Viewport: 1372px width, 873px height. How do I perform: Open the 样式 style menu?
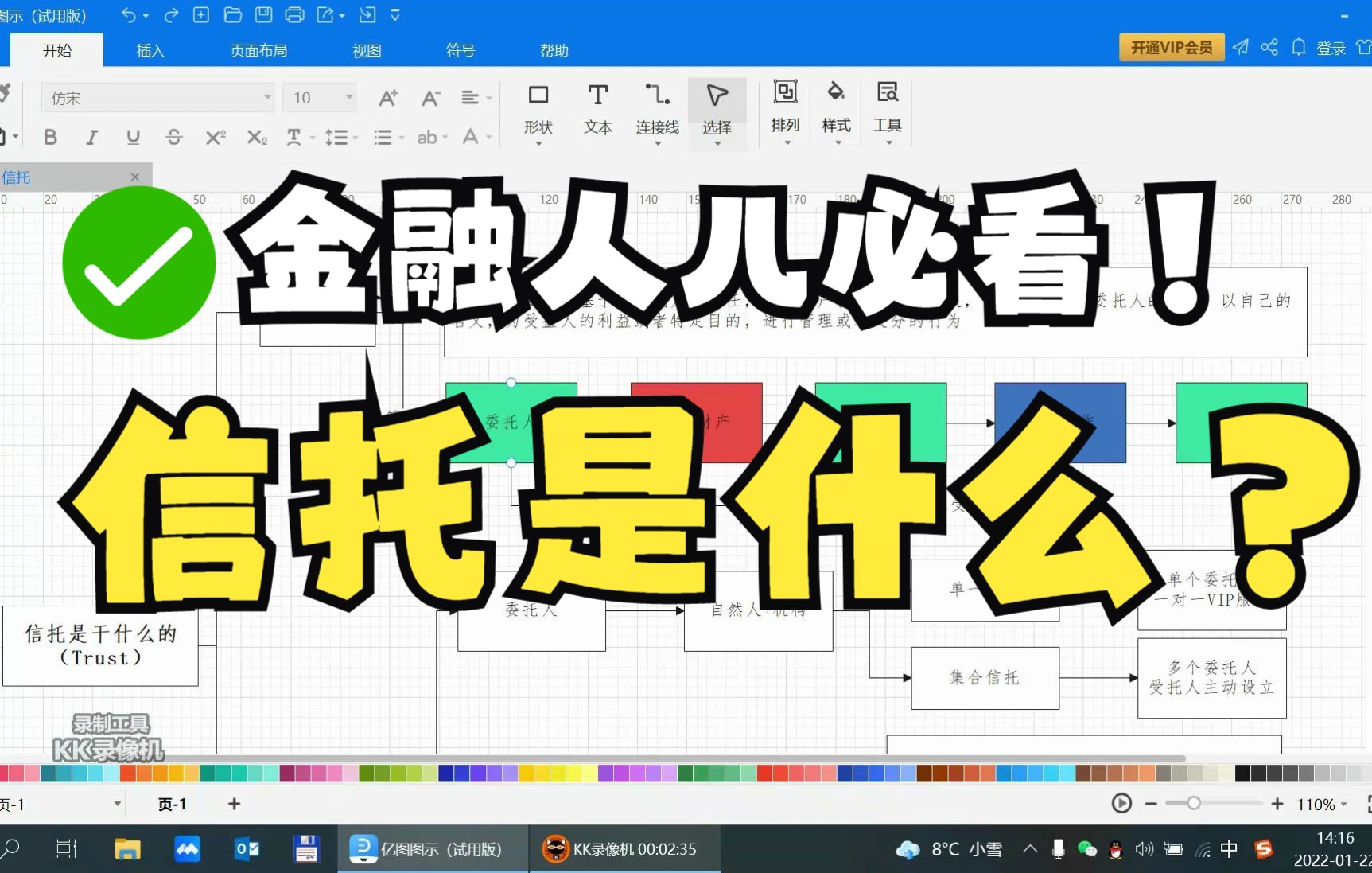836,112
